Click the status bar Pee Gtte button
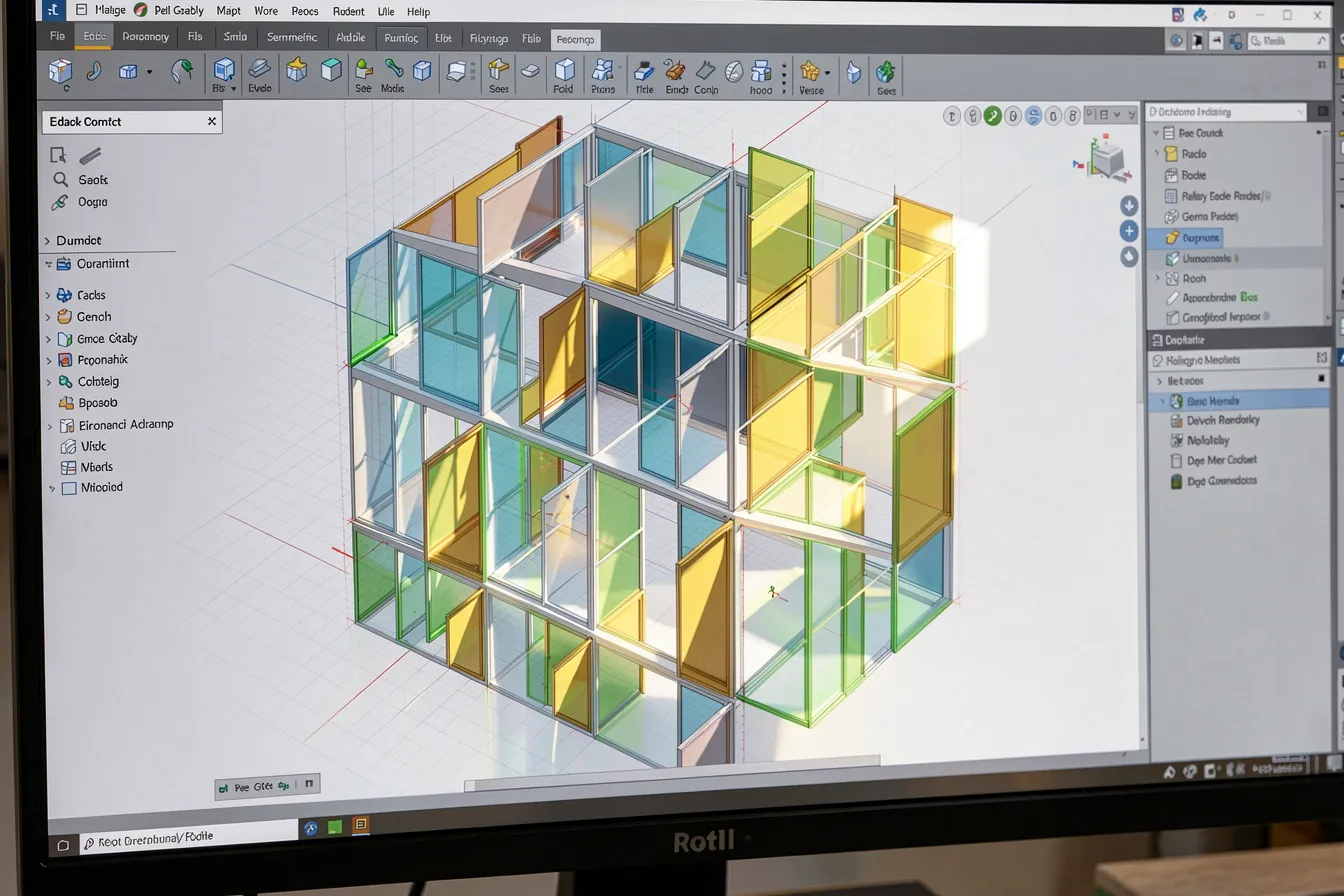The width and height of the screenshot is (1344, 896). [x=267, y=786]
